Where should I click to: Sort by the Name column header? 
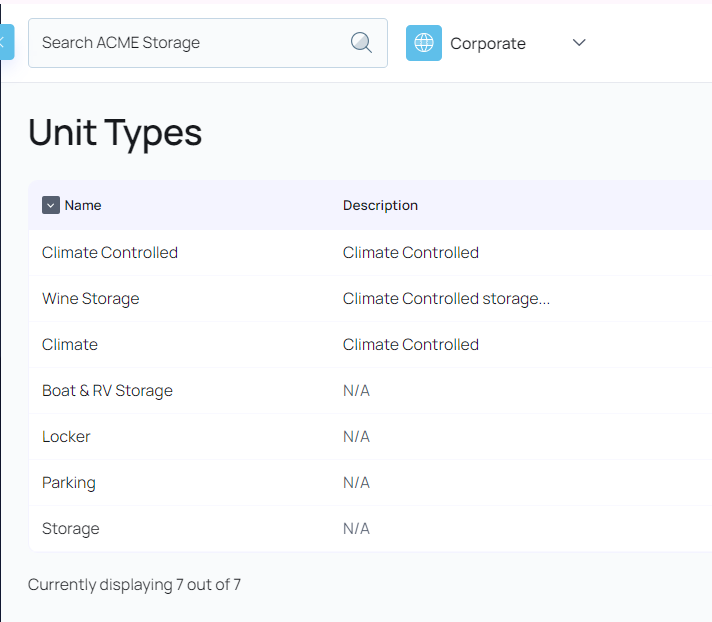[83, 205]
